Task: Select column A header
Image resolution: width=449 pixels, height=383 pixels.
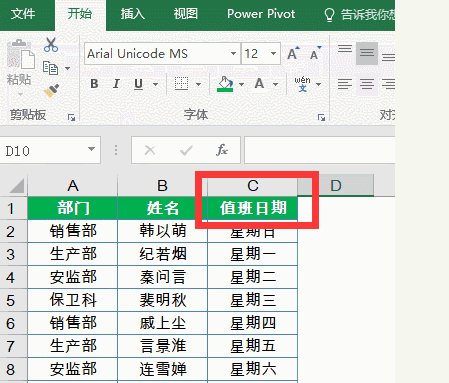Action: pos(73,186)
